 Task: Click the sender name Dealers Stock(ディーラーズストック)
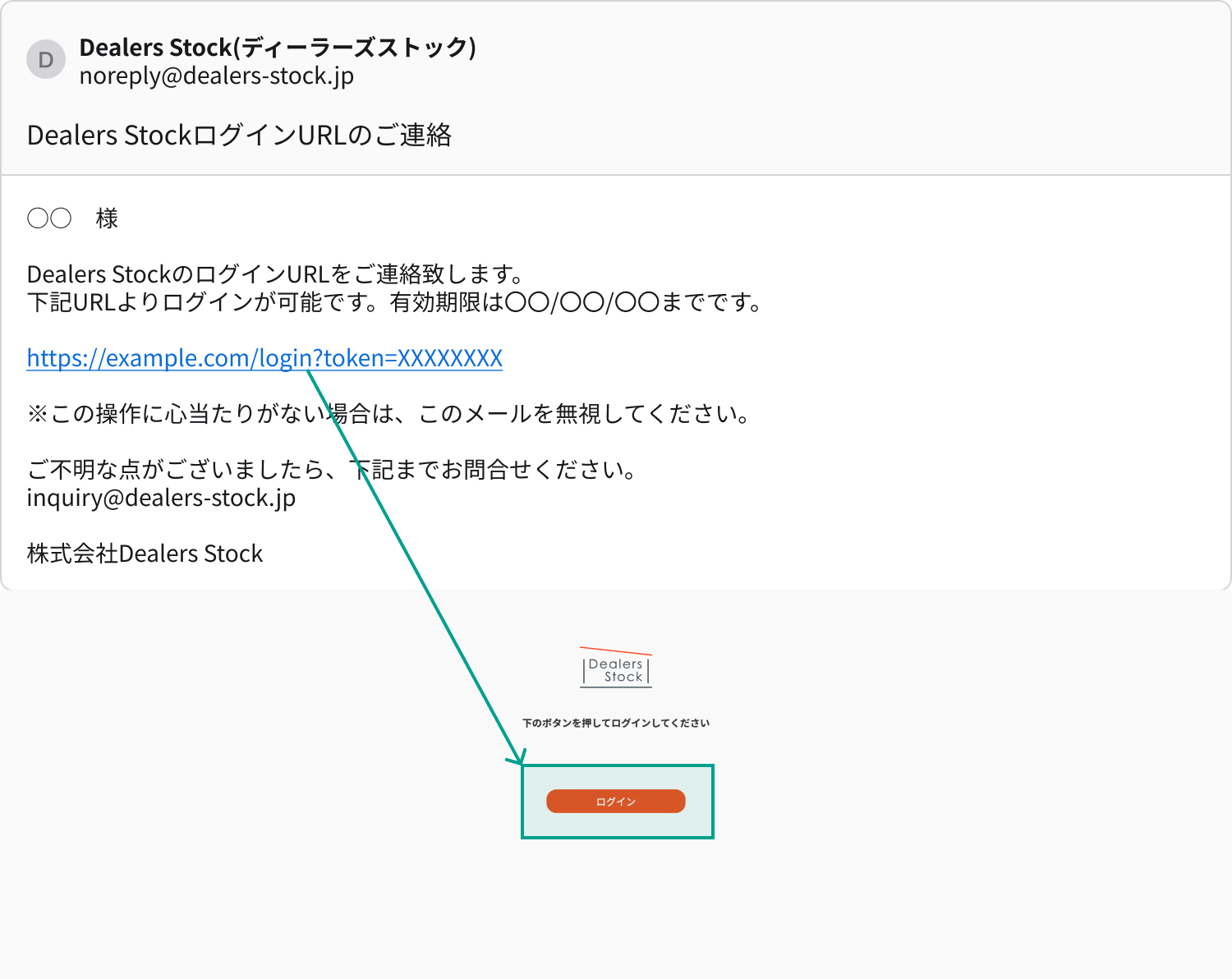pyautogui.click(x=278, y=48)
